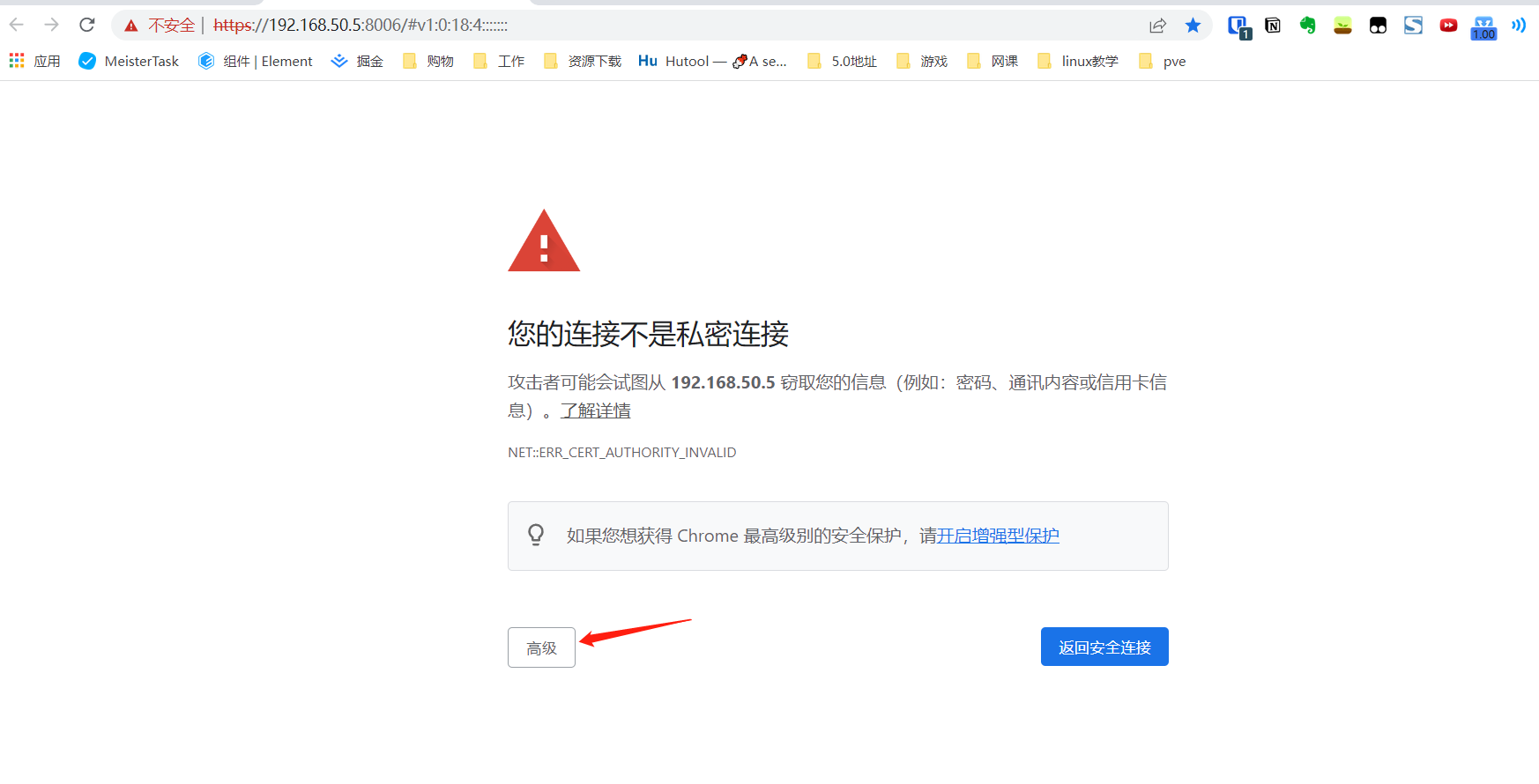1539x784 pixels.
Task: Click the green seedling extension icon
Action: 1342,26
